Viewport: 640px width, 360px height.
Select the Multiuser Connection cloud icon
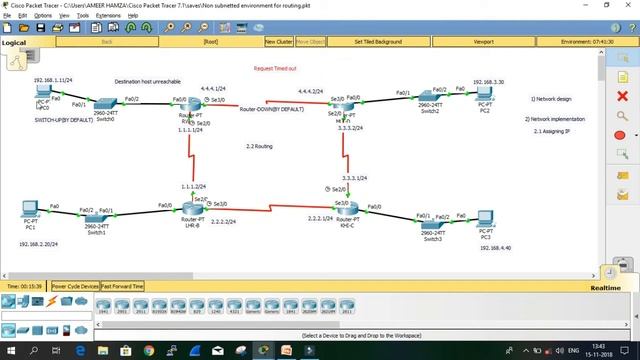coord(81,302)
